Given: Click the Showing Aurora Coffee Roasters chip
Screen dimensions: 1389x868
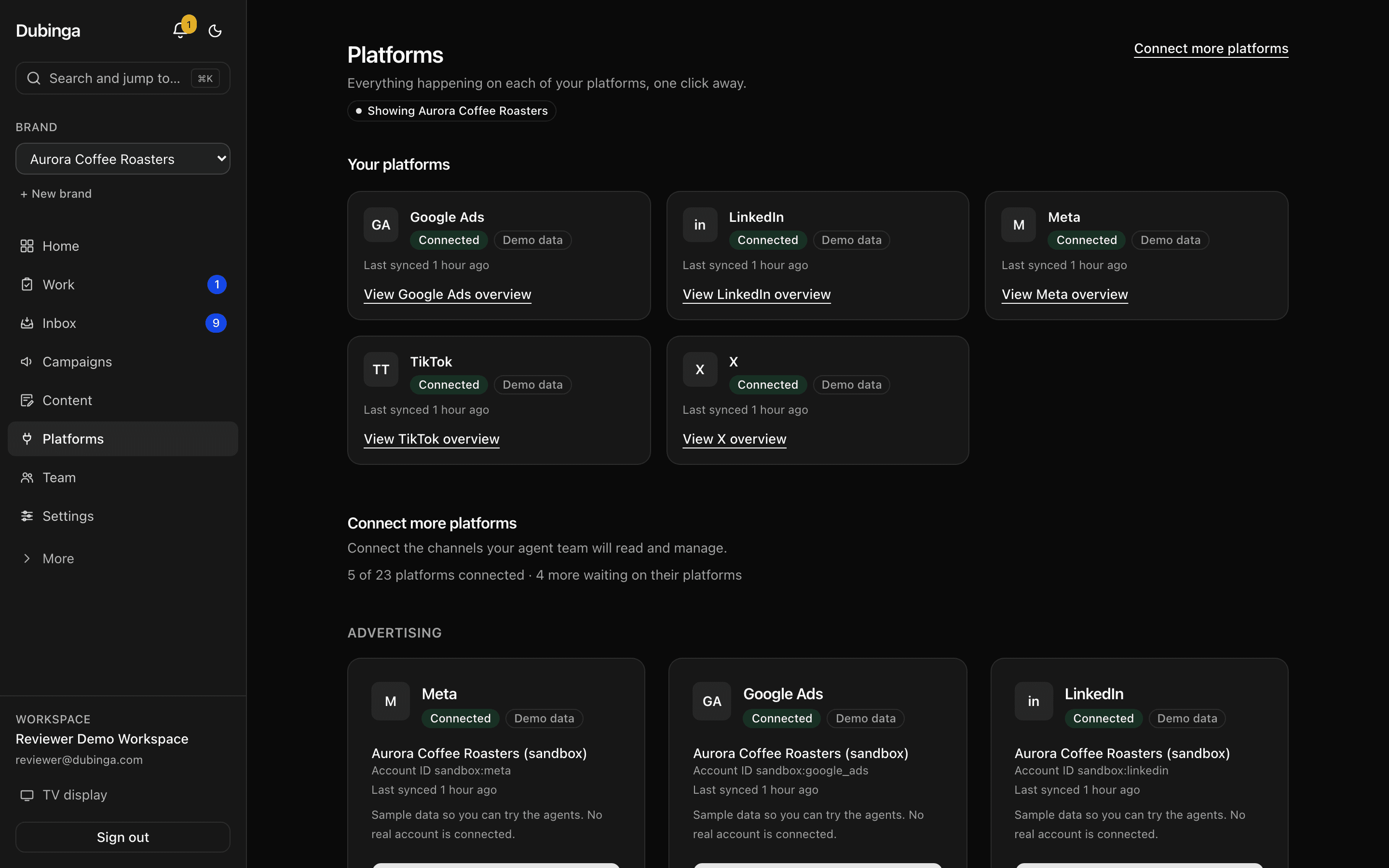Looking at the screenshot, I should tap(452, 111).
